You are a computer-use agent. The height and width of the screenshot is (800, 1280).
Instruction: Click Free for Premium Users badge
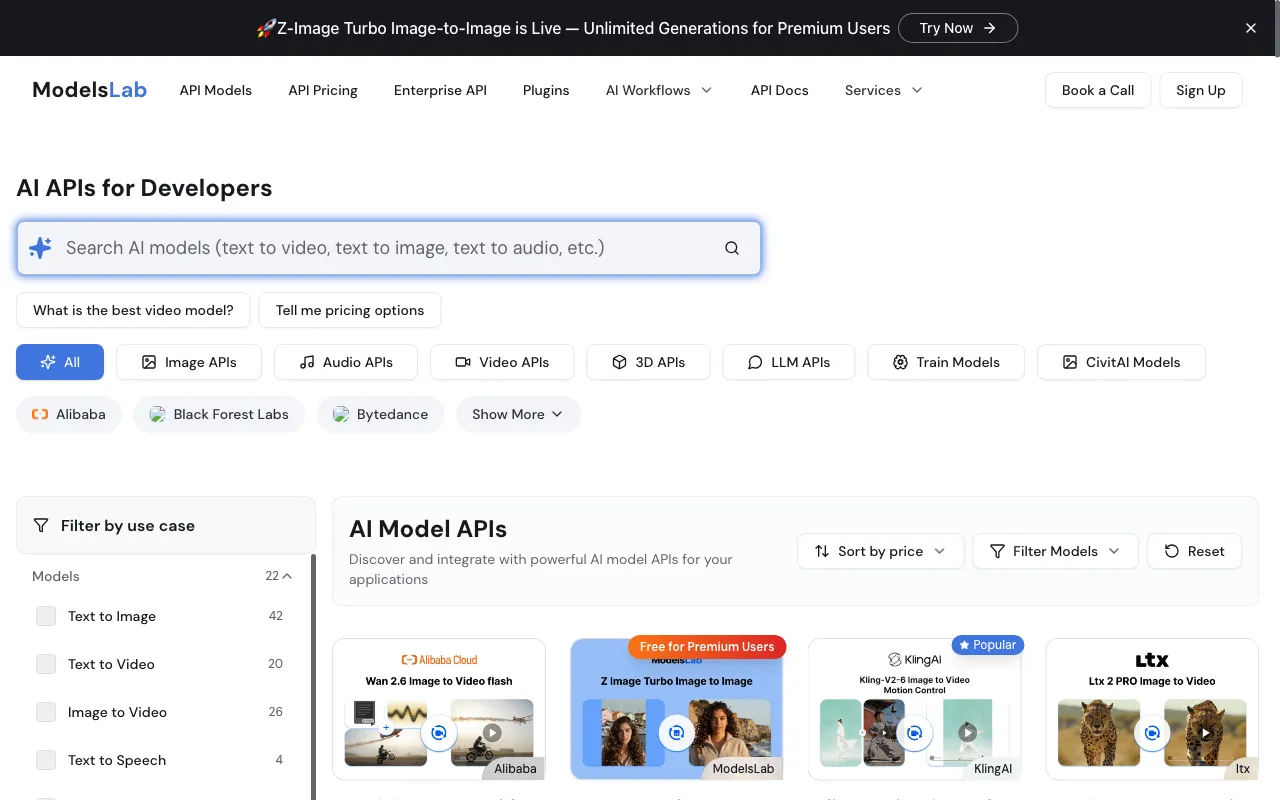(x=707, y=647)
